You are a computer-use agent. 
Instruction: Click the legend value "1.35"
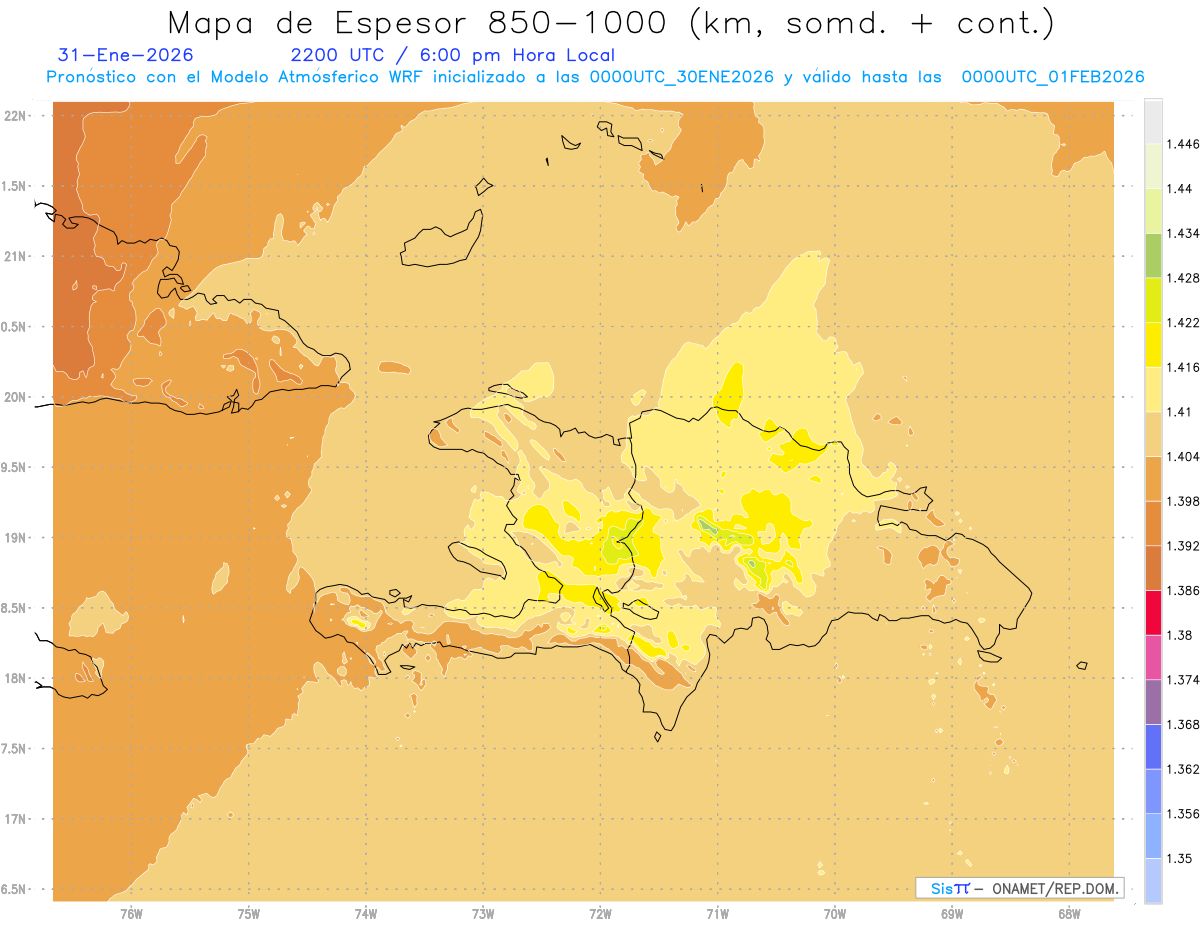[1179, 859]
